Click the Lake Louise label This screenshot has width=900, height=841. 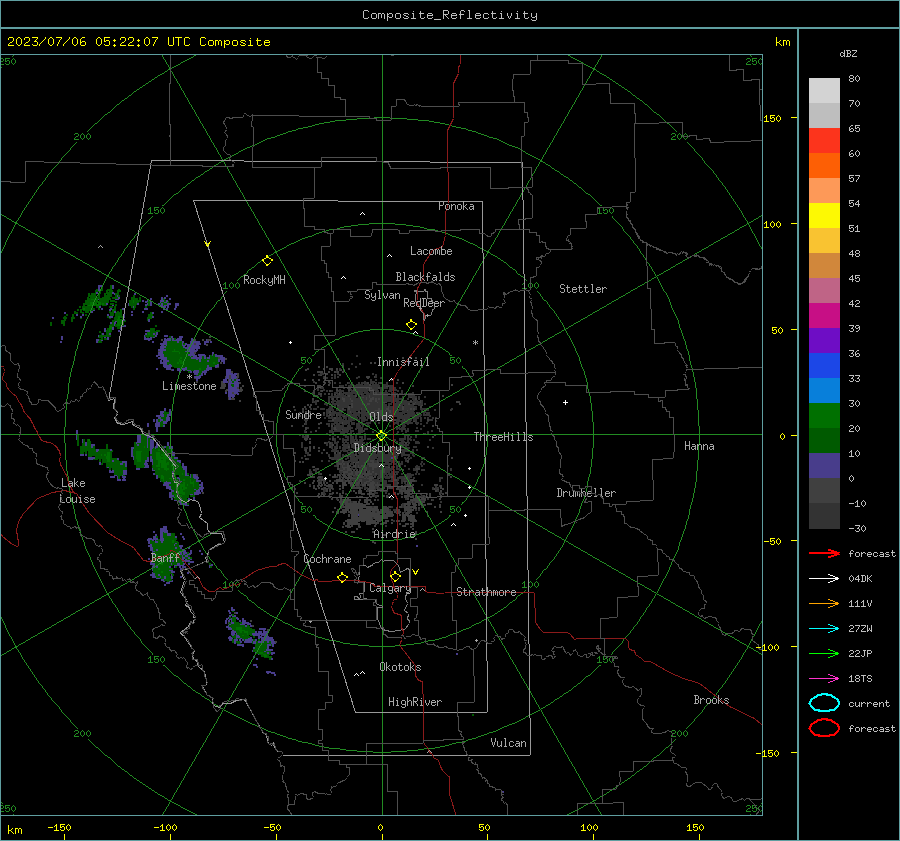point(77,491)
